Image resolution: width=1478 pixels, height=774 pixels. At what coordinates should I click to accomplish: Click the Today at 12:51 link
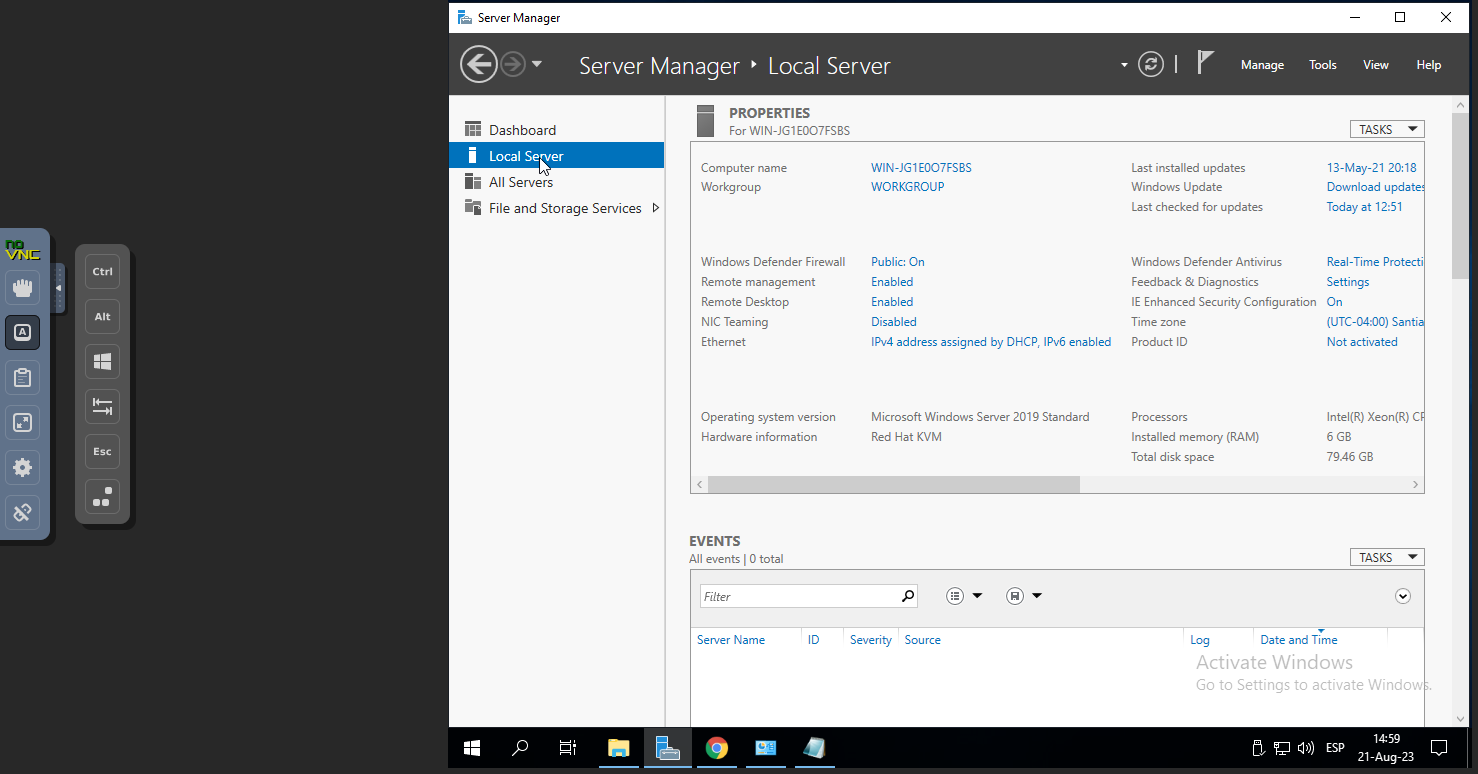[x=1364, y=207]
